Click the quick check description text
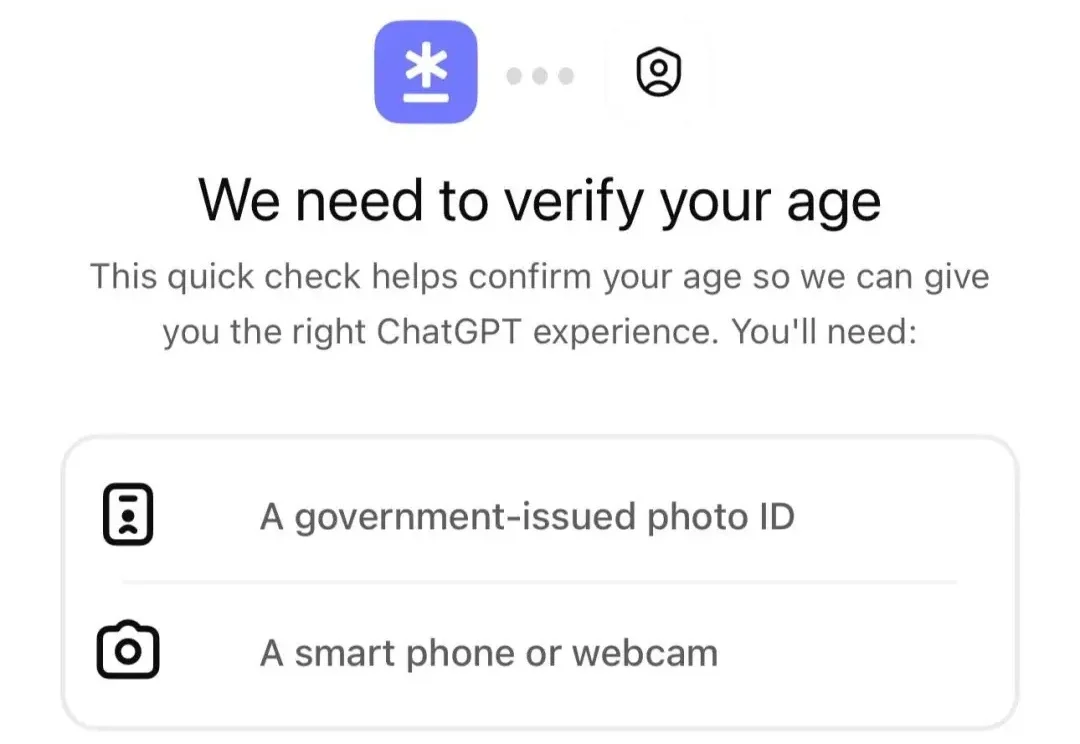1080x744 pixels. [540, 303]
